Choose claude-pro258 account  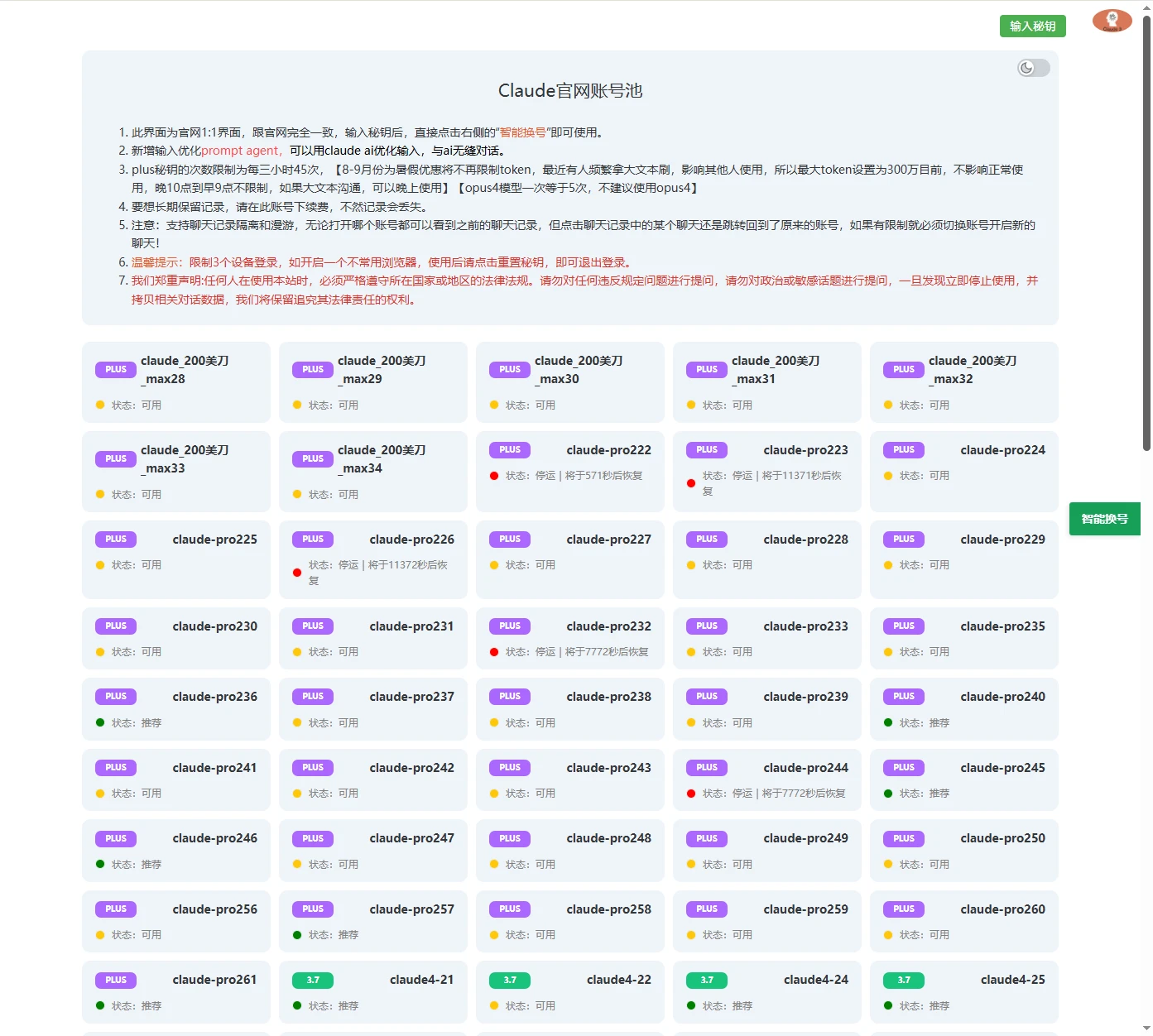tap(570, 921)
